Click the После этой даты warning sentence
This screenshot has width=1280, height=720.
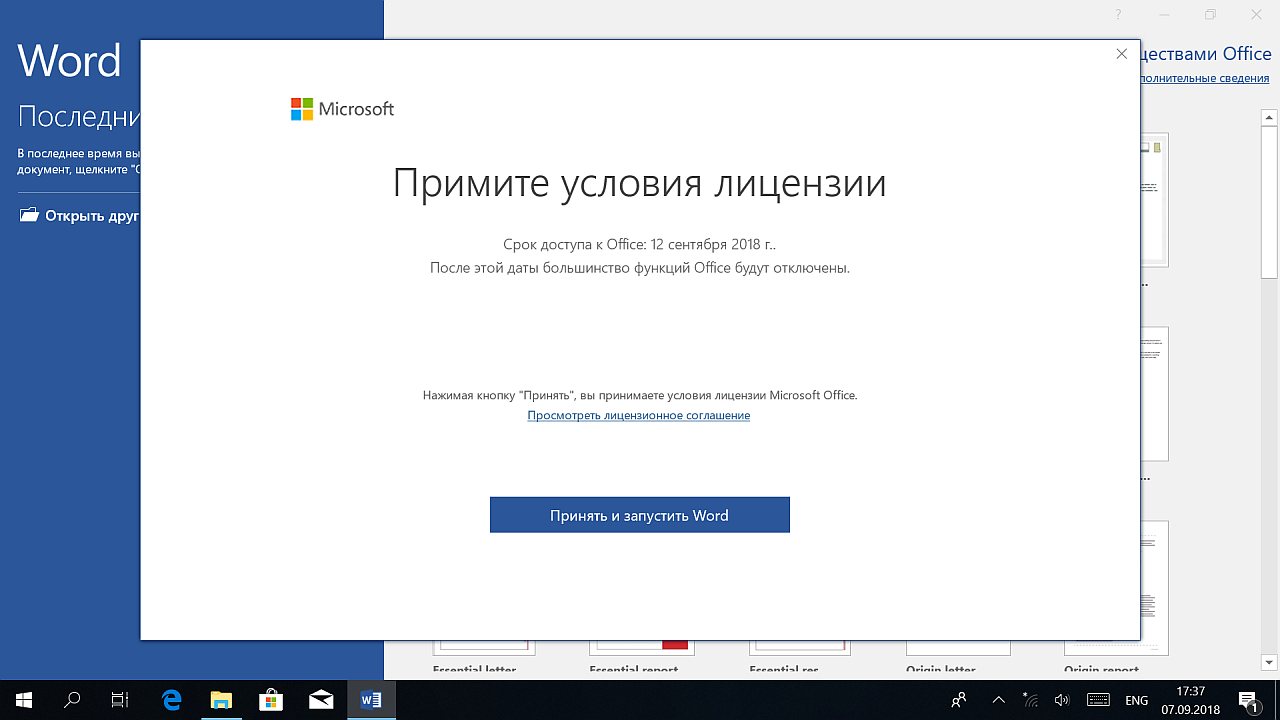tap(640, 268)
